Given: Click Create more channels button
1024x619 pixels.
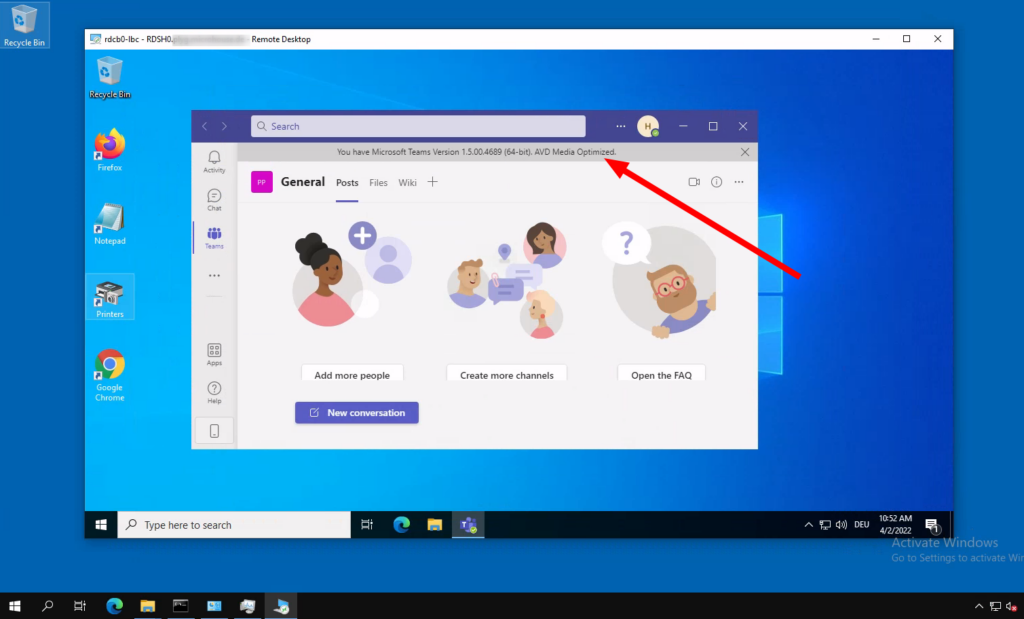Looking at the screenshot, I should (507, 375).
